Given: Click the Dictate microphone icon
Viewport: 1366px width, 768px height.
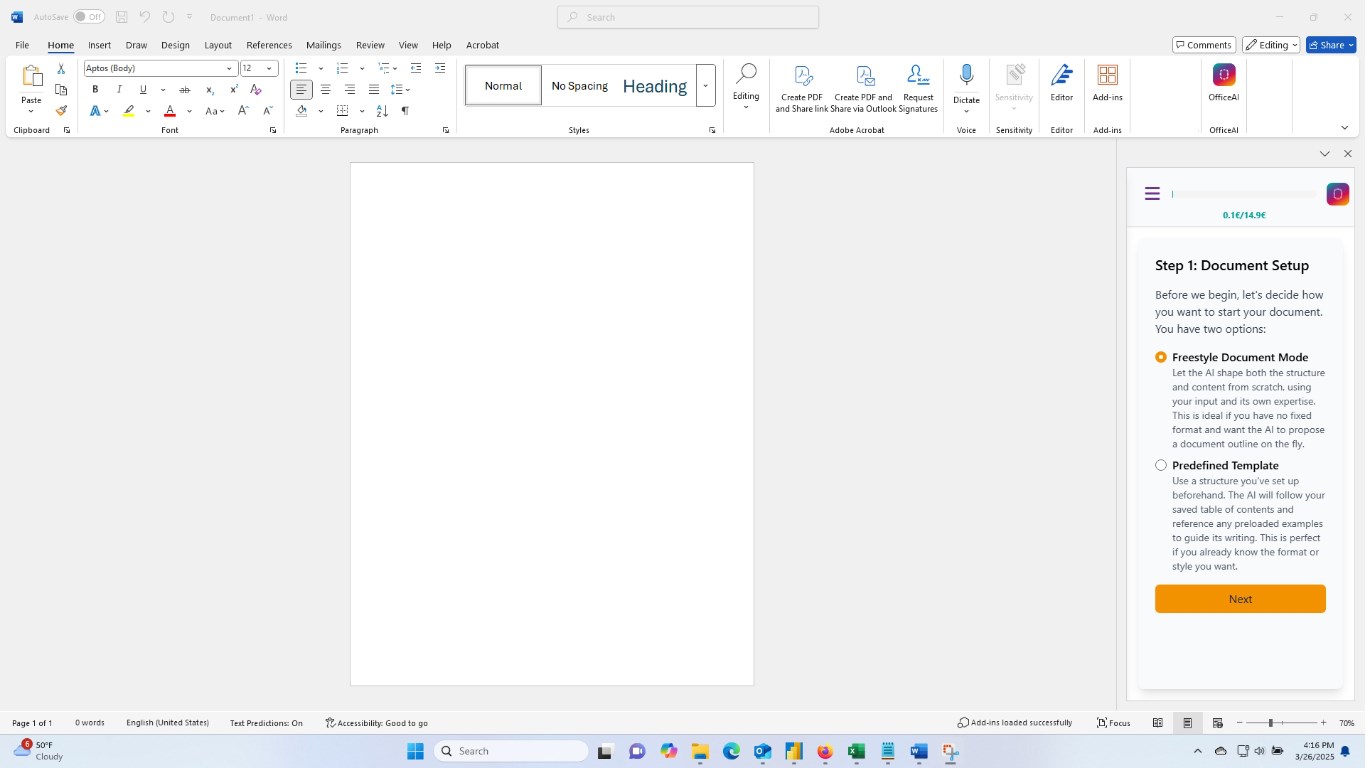Looking at the screenshot, I should click(966, 76).
